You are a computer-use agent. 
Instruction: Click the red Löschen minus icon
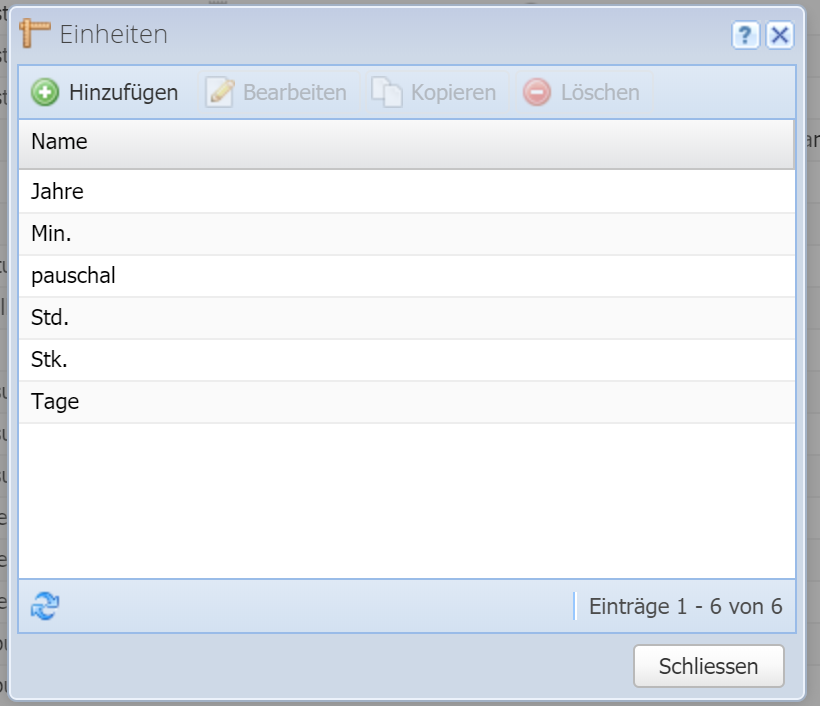pyautogui.click(x=537, y=93)
